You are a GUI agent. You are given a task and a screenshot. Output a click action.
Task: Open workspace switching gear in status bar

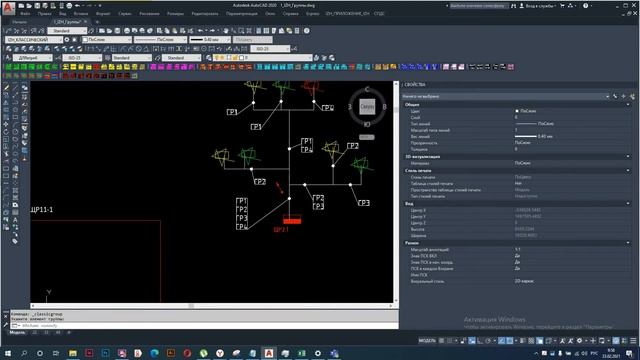[579, 340]
